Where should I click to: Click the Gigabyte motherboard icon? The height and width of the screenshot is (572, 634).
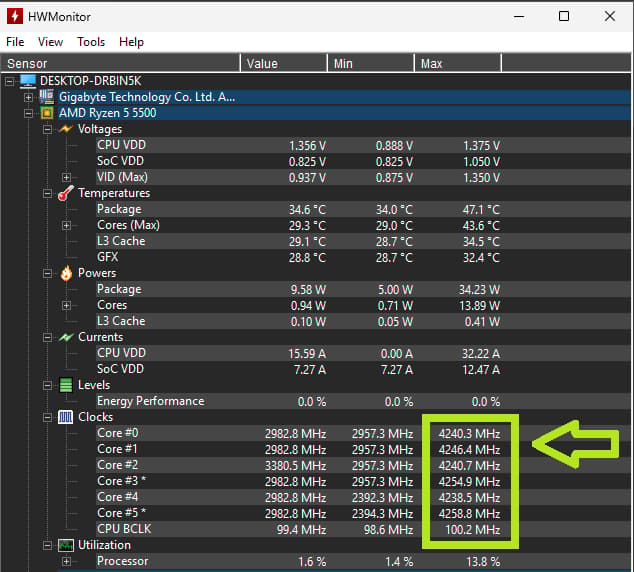pos(46,97)
